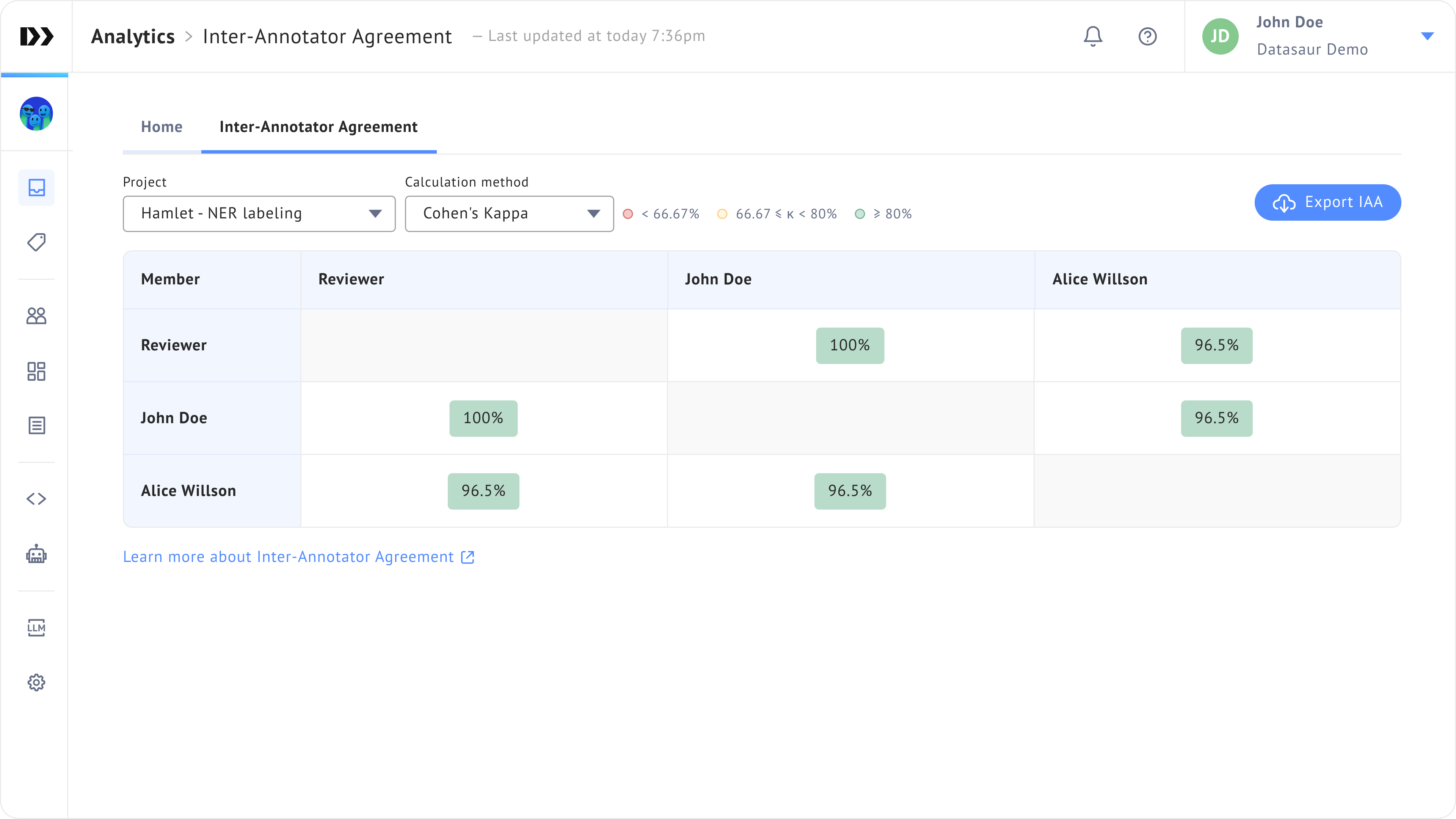Open the LLM sidebar icon
The width and height of the screenshot is (1456, 819).
click(37, 628)
